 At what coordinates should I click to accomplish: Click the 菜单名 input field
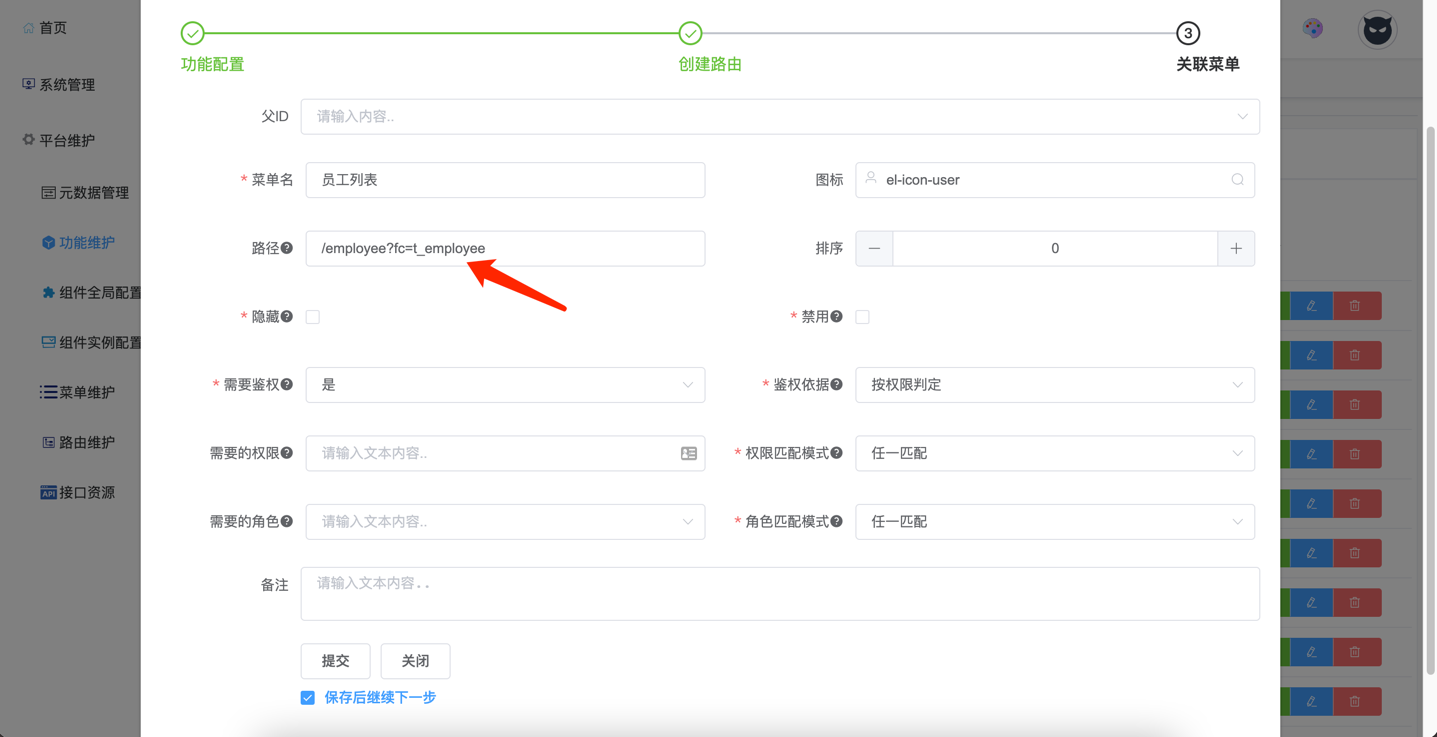coord(505,180)
